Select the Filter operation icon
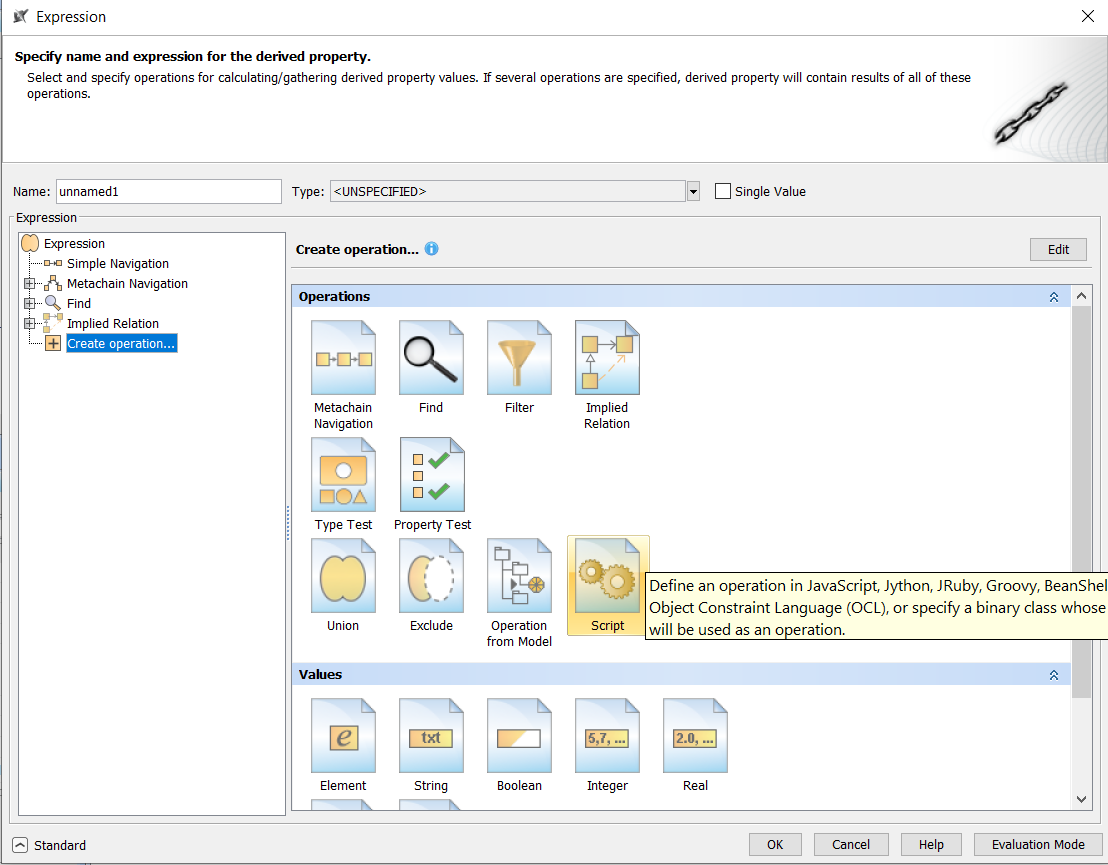Image resolution: width=1108 pixels, height=865 pixels. [x=519, y=357]
